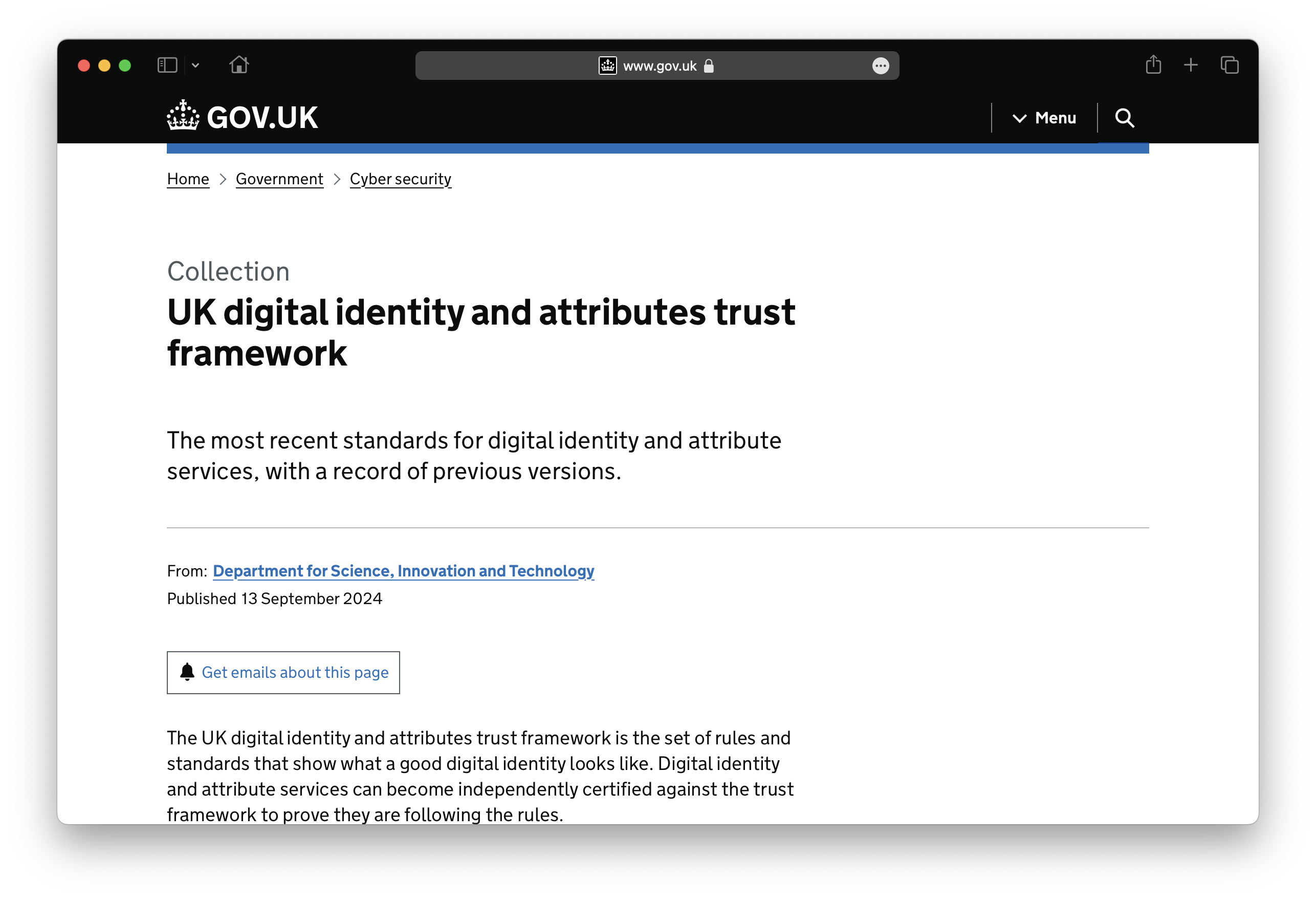
Task: Click the GOV.UK site favicon in address bar
Action: click(608, 66)
